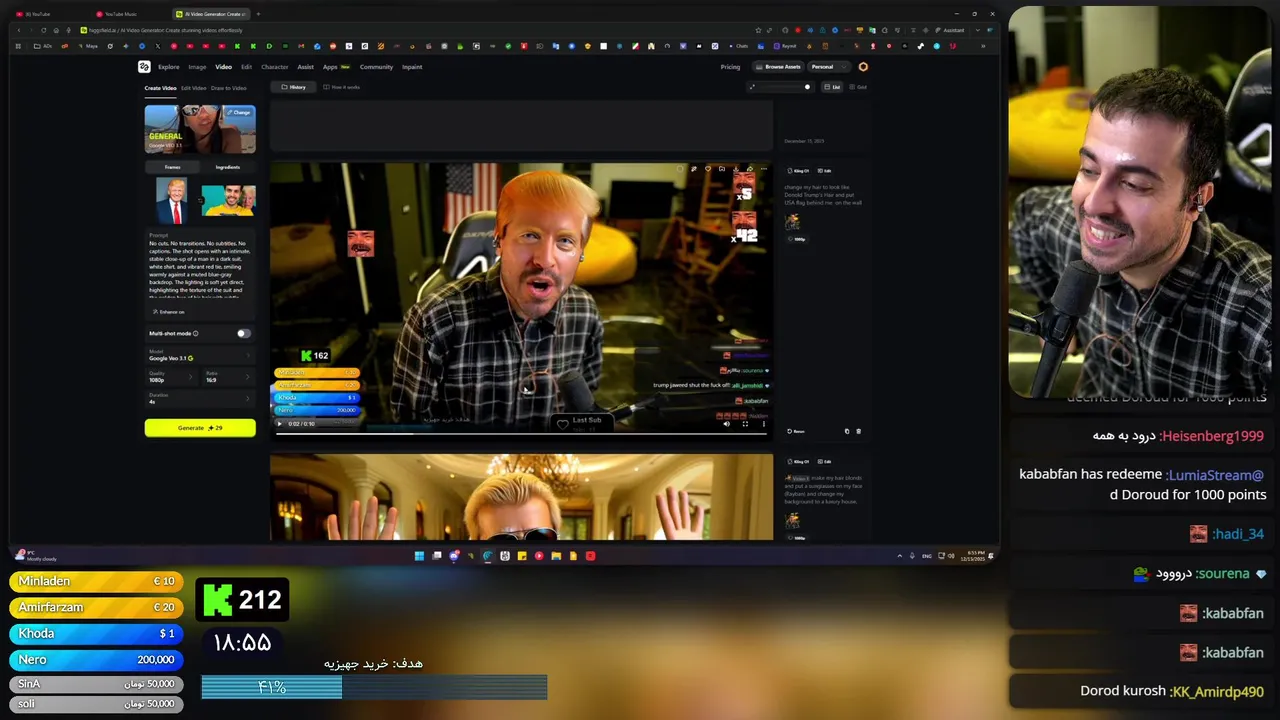
Task: Open the three-dot more menu on video
Action: (764, 169)
